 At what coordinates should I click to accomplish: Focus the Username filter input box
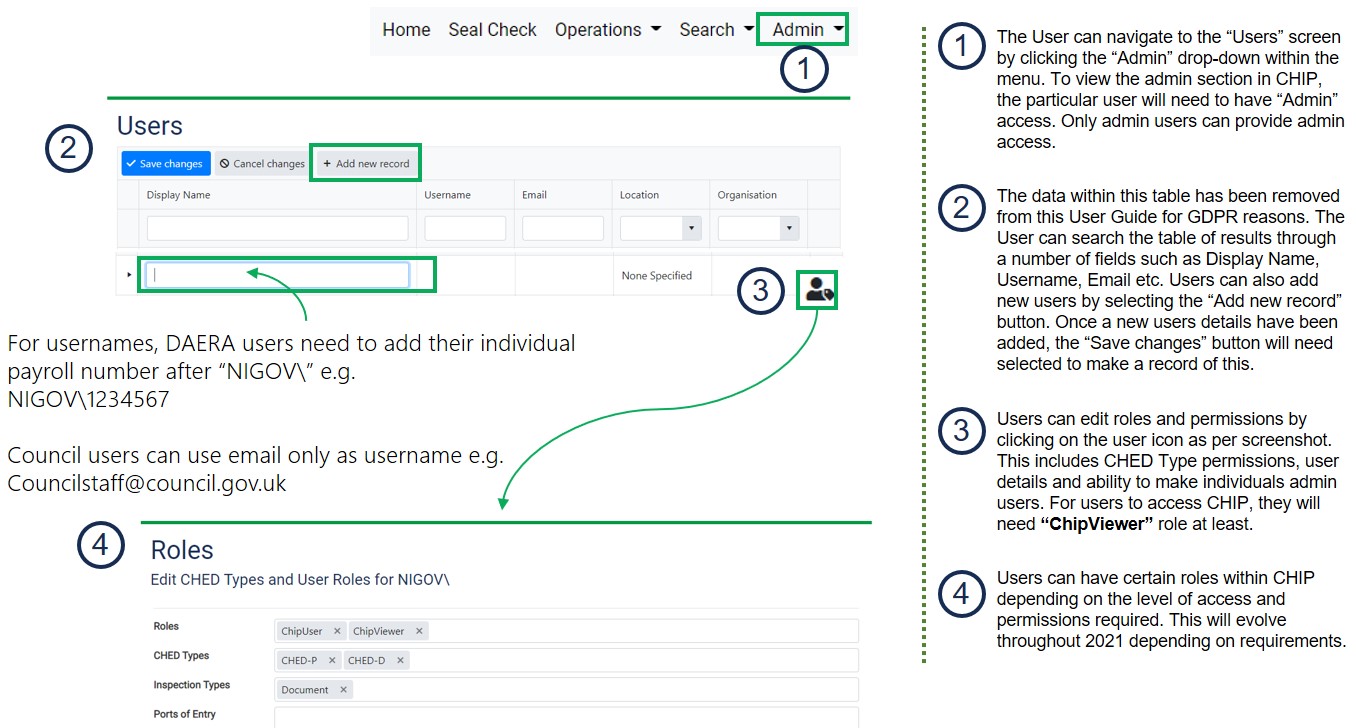(465, 229)
